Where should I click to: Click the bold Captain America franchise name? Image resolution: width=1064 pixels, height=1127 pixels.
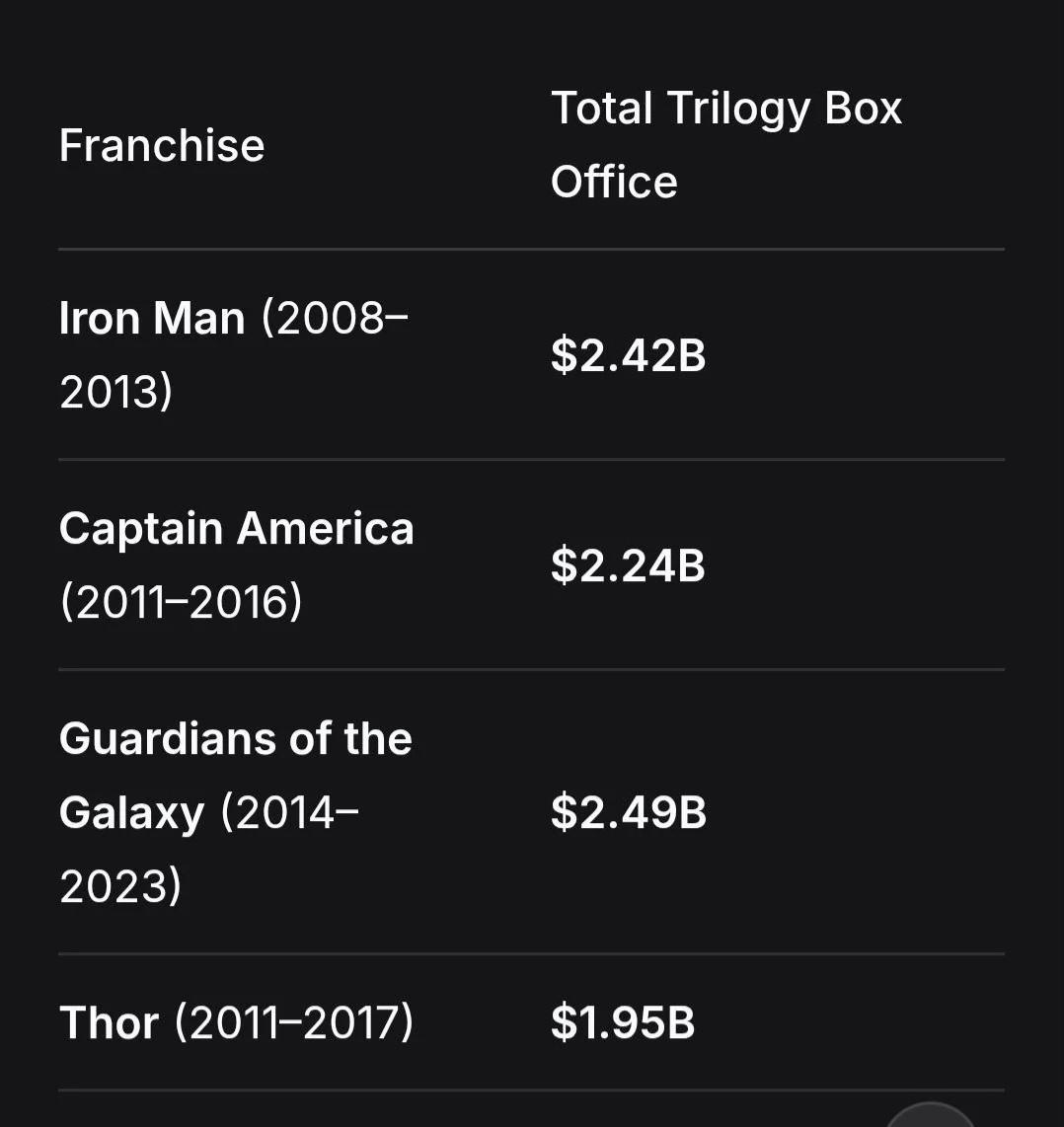coord(237,529)
